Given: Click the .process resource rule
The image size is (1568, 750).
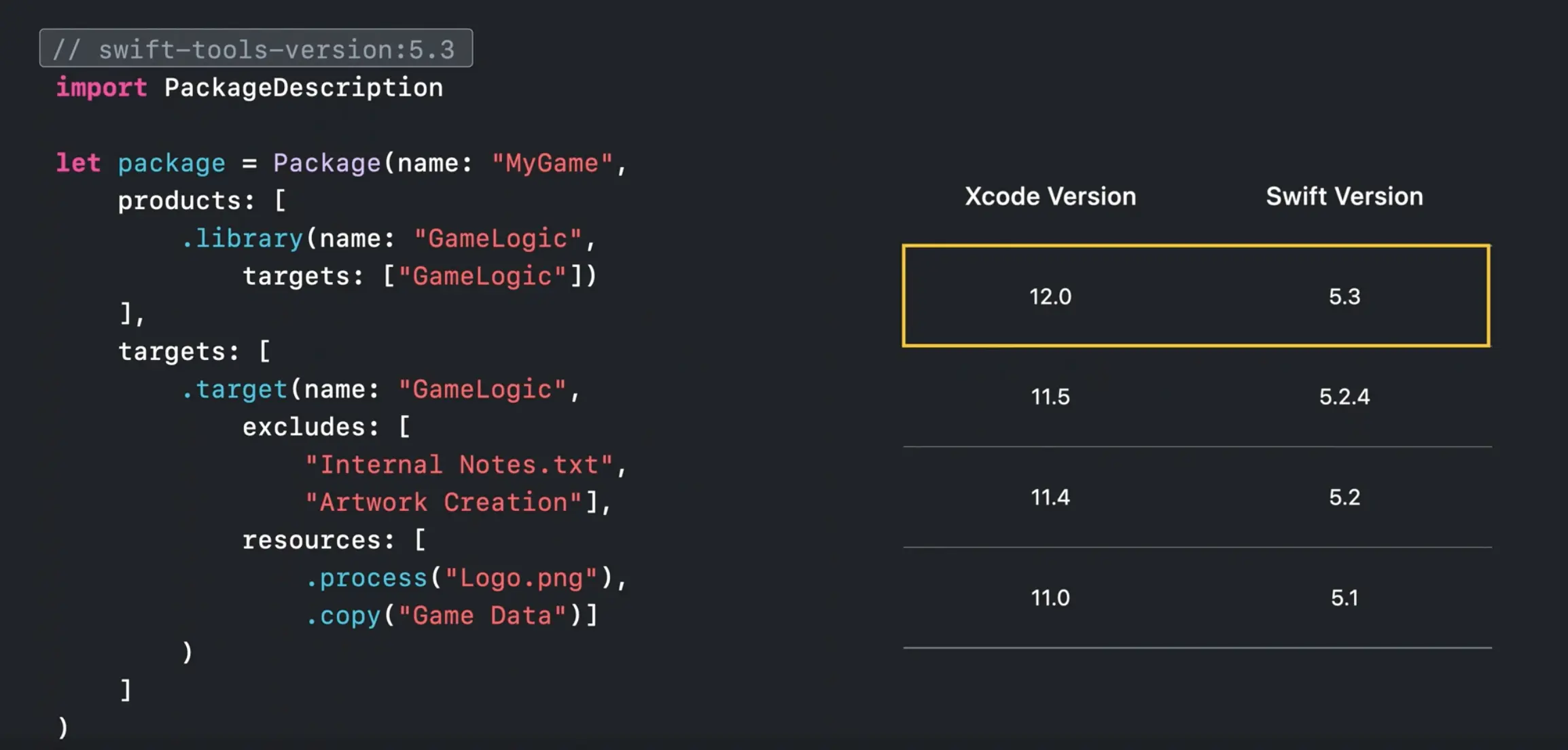Looking at the screenshot, I should (x=367, y=578).
